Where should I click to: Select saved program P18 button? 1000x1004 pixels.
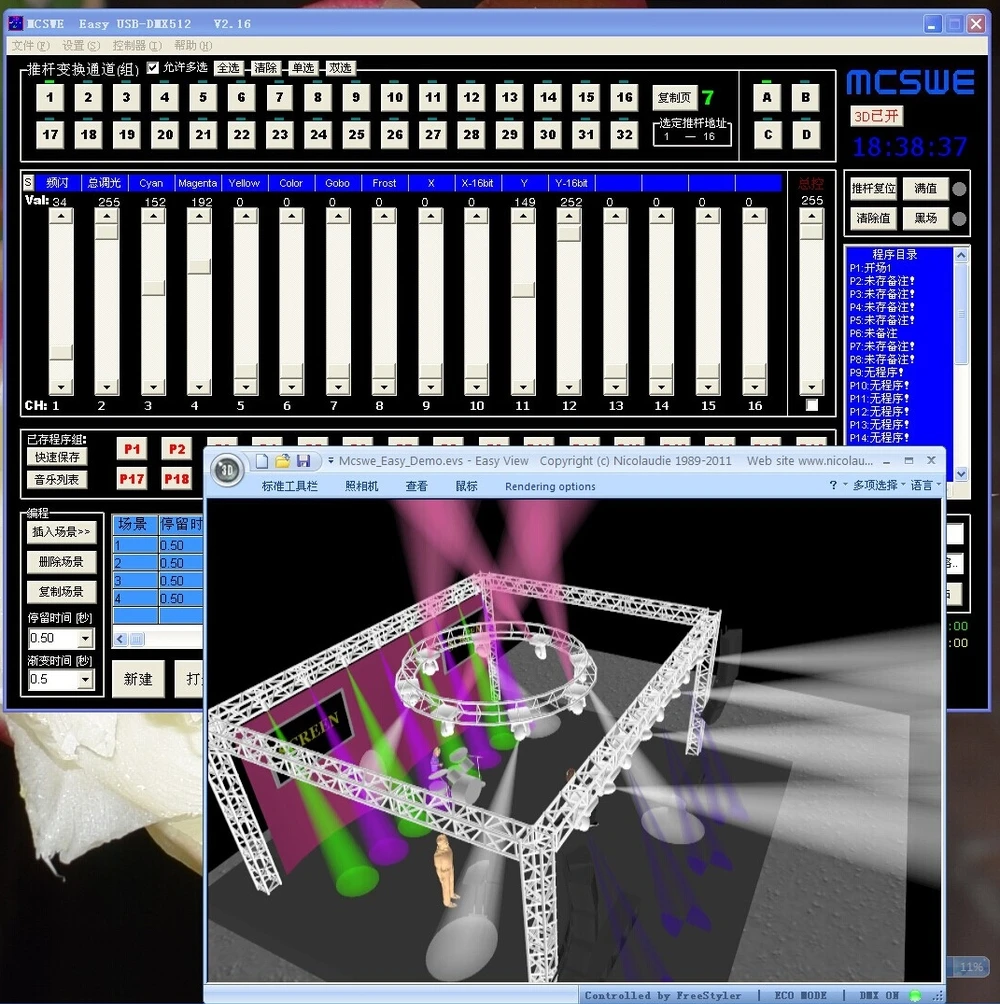[x=177, y=478]
